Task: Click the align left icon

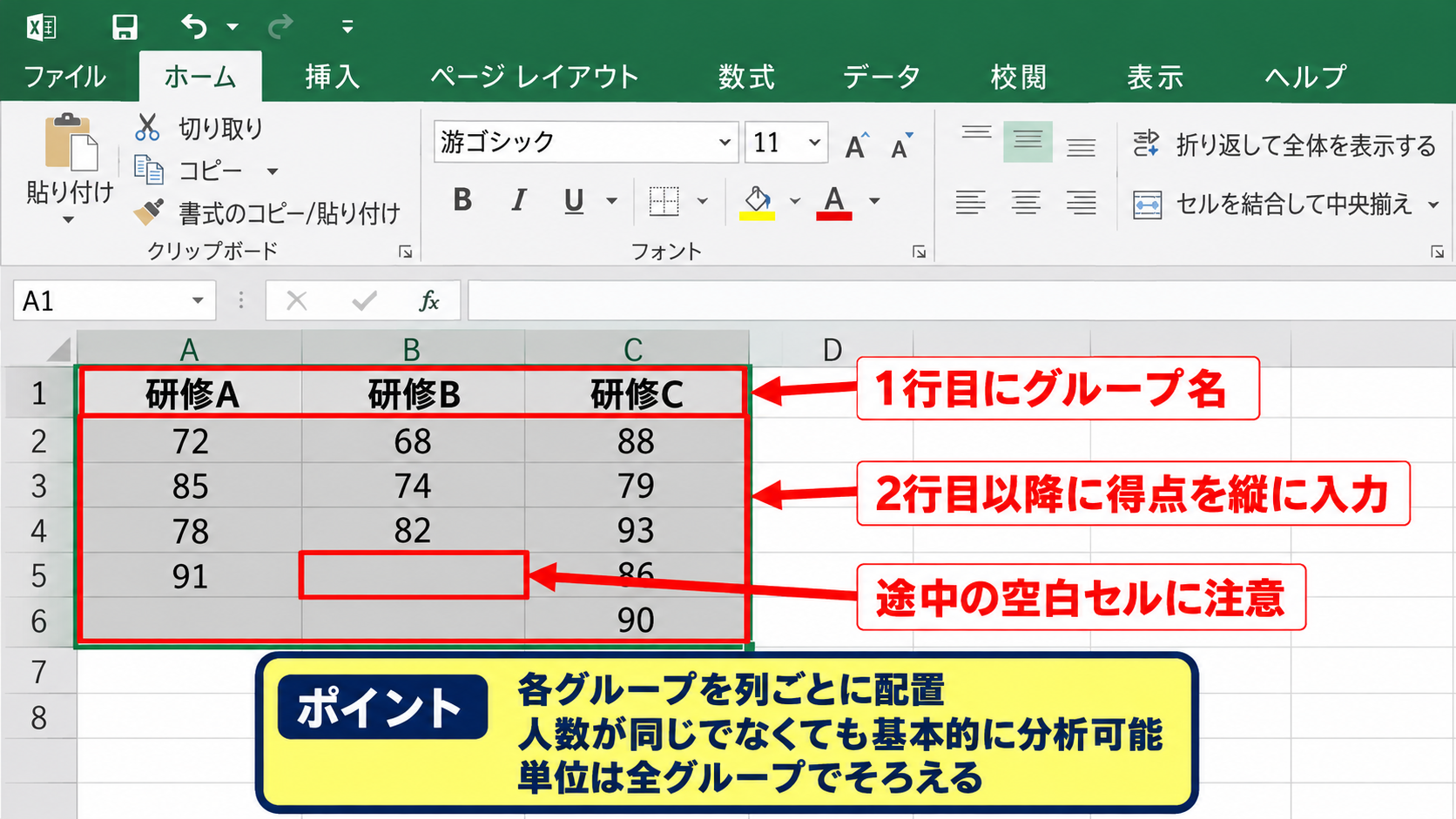Action: coord(970,203)
